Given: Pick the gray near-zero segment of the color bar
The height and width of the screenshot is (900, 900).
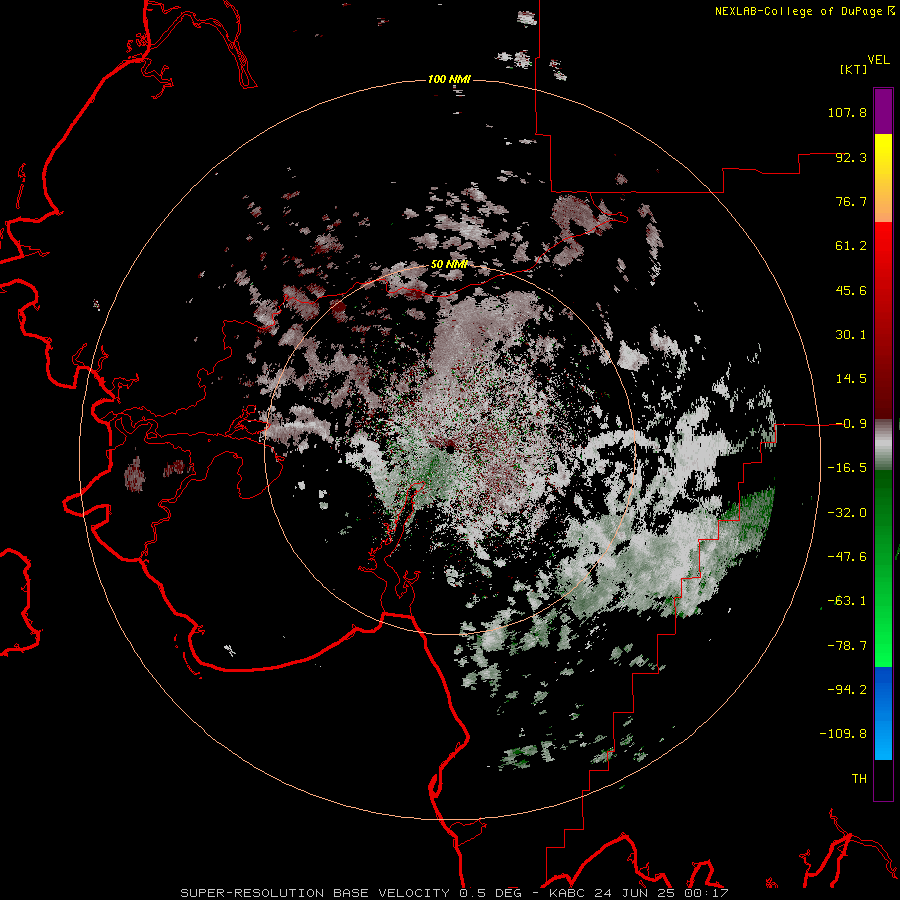Looking at the screenshot, I should pyautogui.click(x=883, y=445).
